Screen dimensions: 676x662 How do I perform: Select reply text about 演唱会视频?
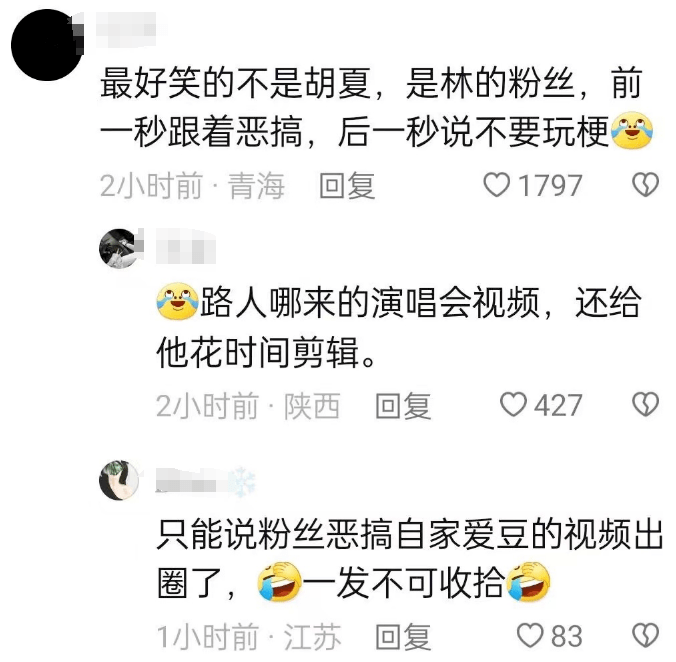pyautogui.click(x=399, y=327)
